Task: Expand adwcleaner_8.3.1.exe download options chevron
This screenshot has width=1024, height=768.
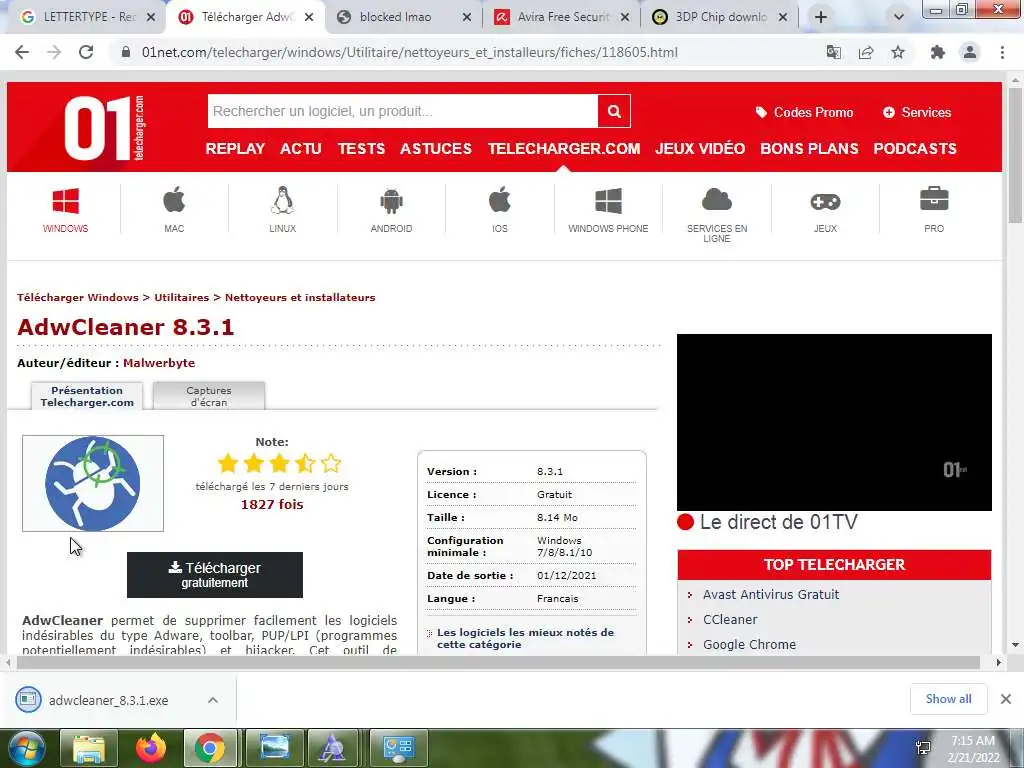Action: [x=212, y=700]
